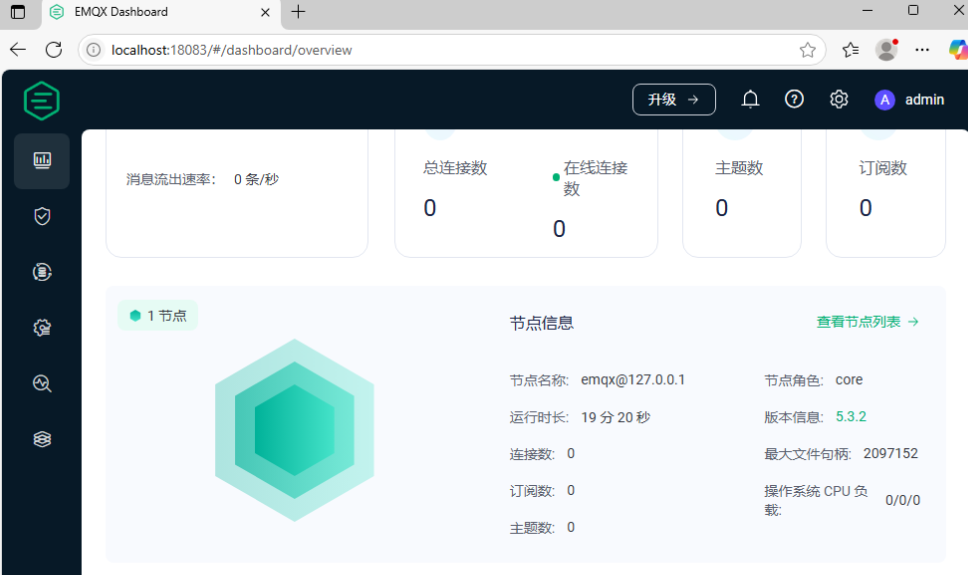Click the 总连接数 label
Image resolution: width=968 pixels, height=575 pixels.
455,168
